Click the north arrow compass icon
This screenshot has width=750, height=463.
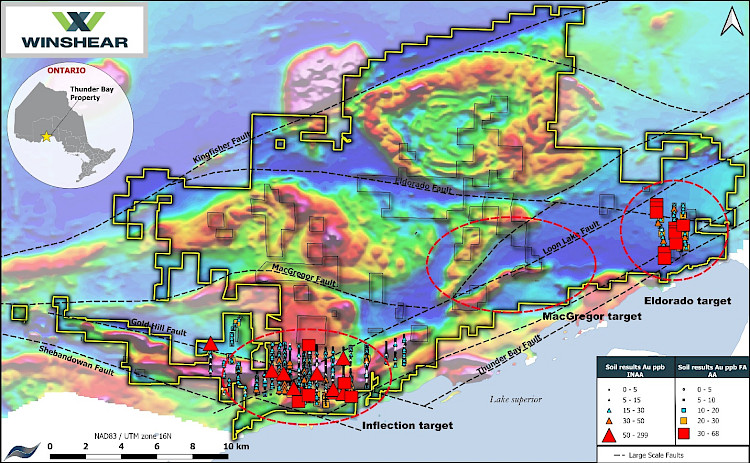732,19
